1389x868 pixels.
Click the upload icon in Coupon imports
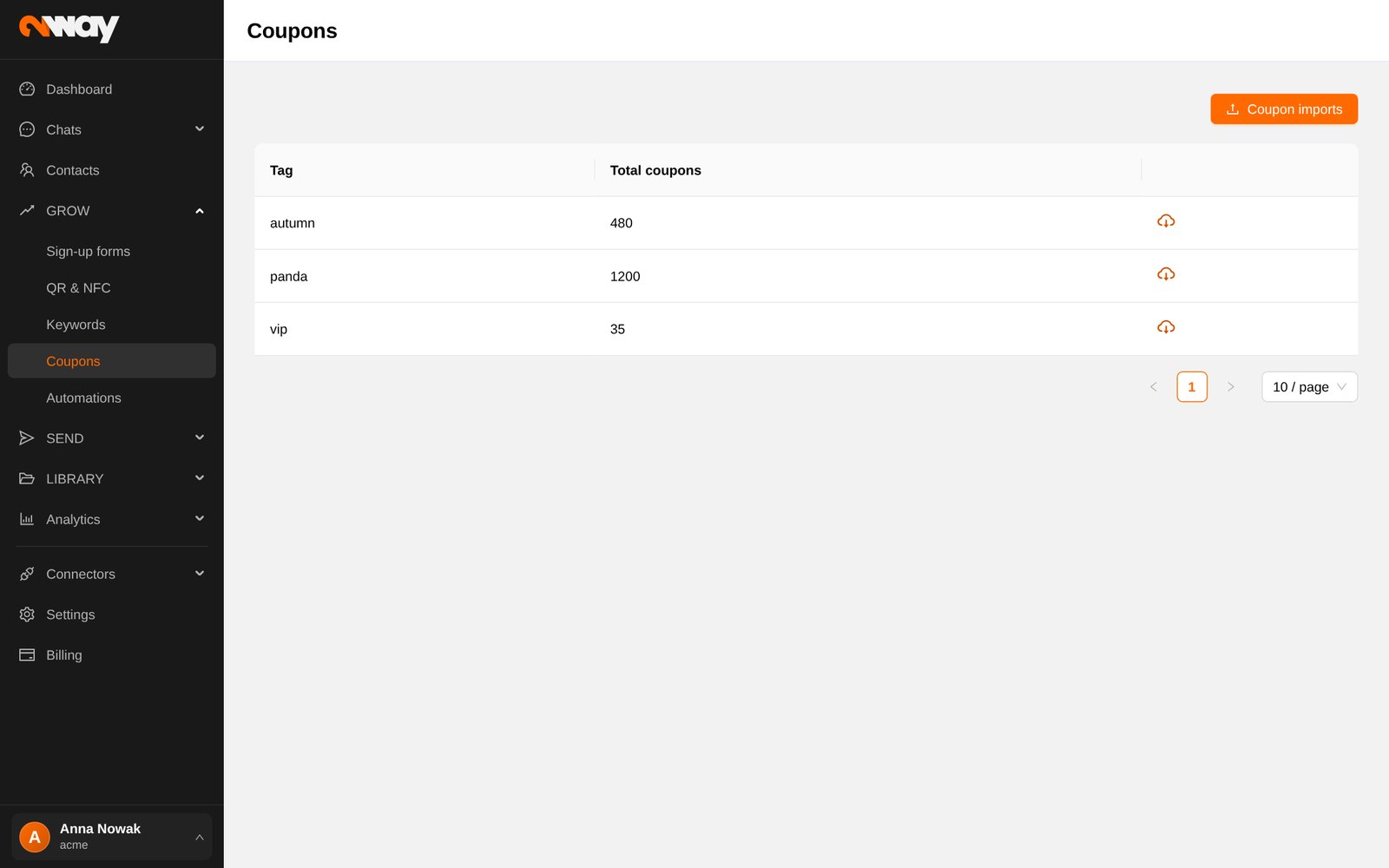point(1233,109)
